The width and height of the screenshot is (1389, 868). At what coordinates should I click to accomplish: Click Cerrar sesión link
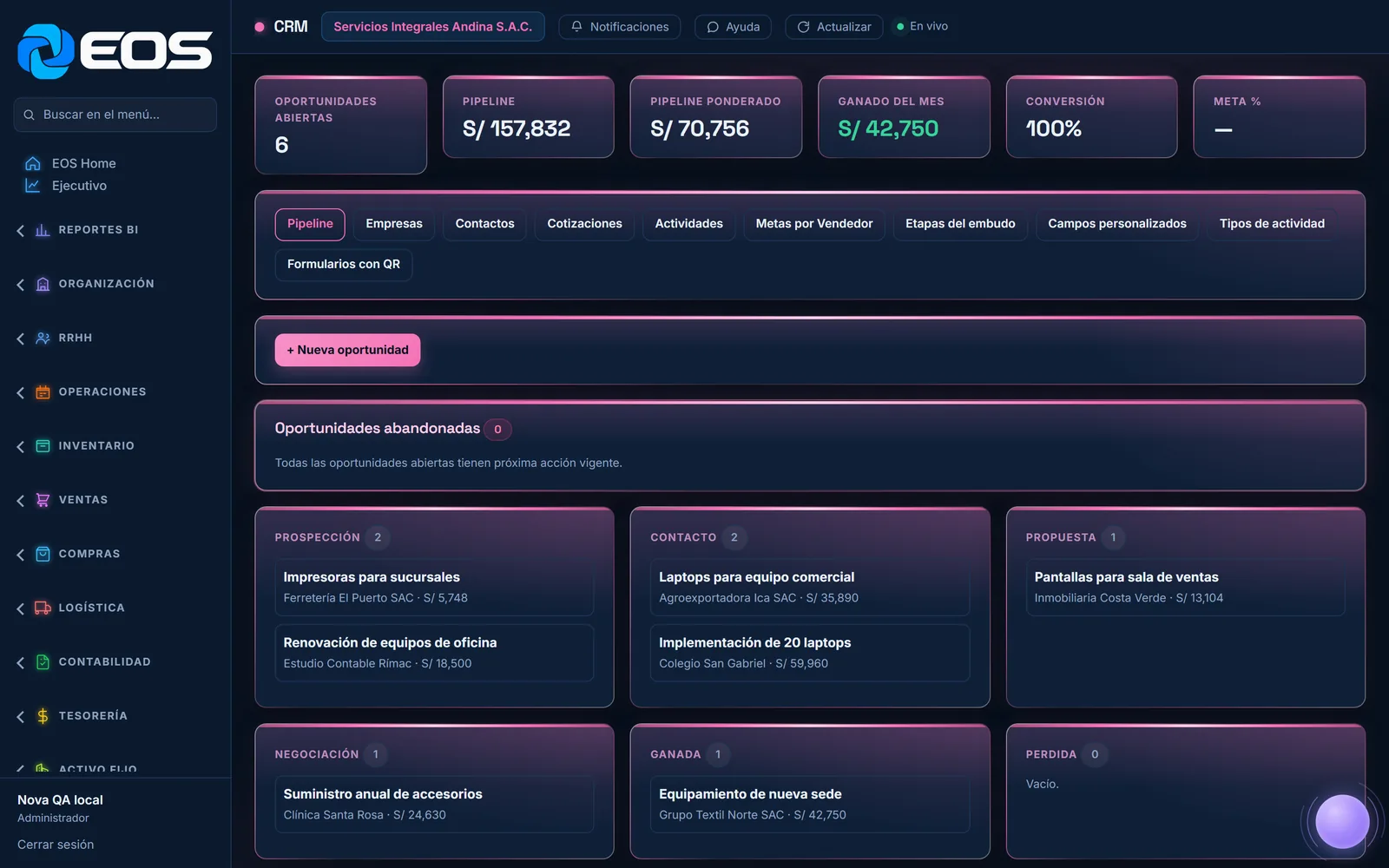(x=56, y=845)
